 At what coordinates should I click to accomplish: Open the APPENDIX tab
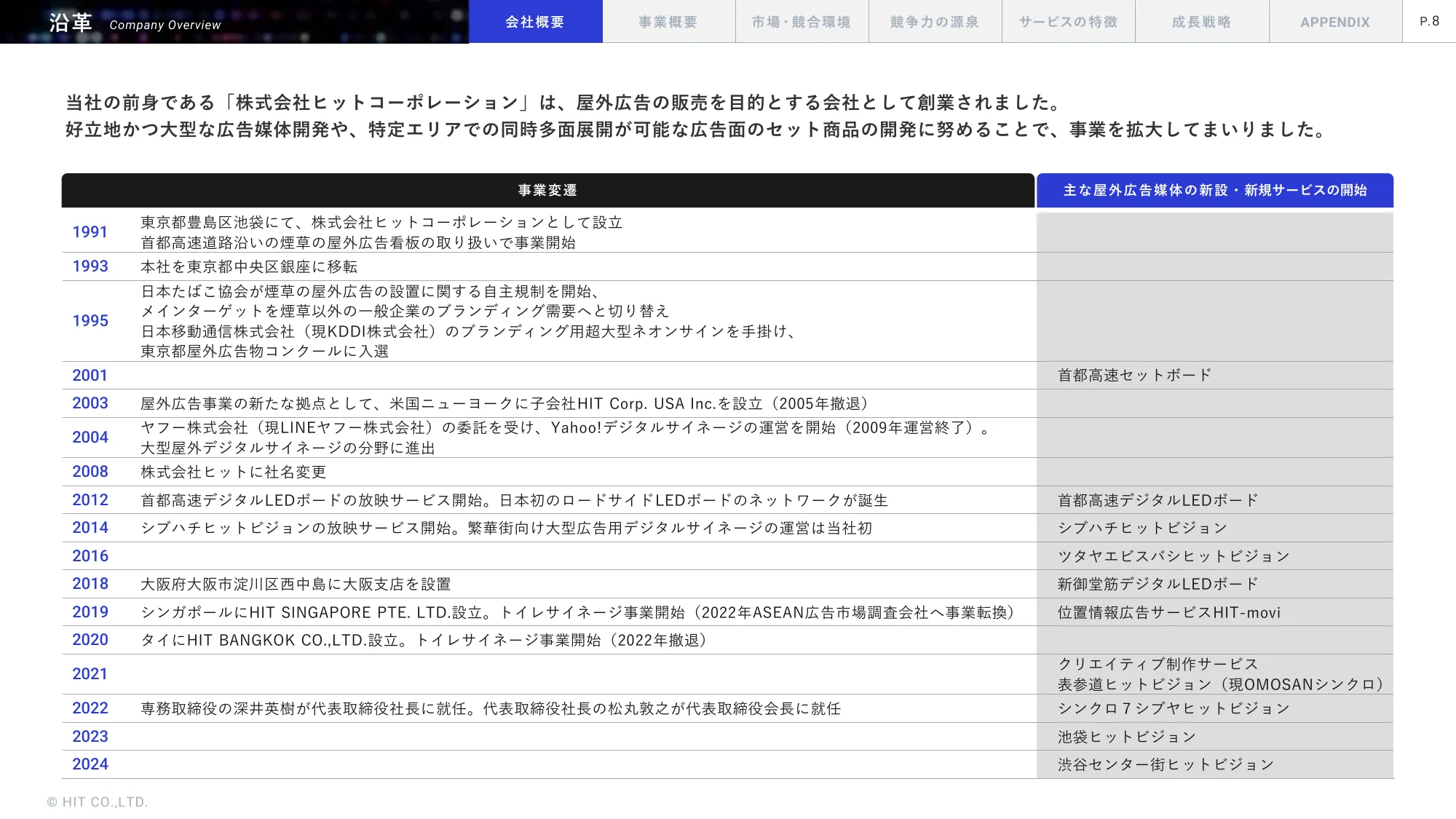[1335, 22]
